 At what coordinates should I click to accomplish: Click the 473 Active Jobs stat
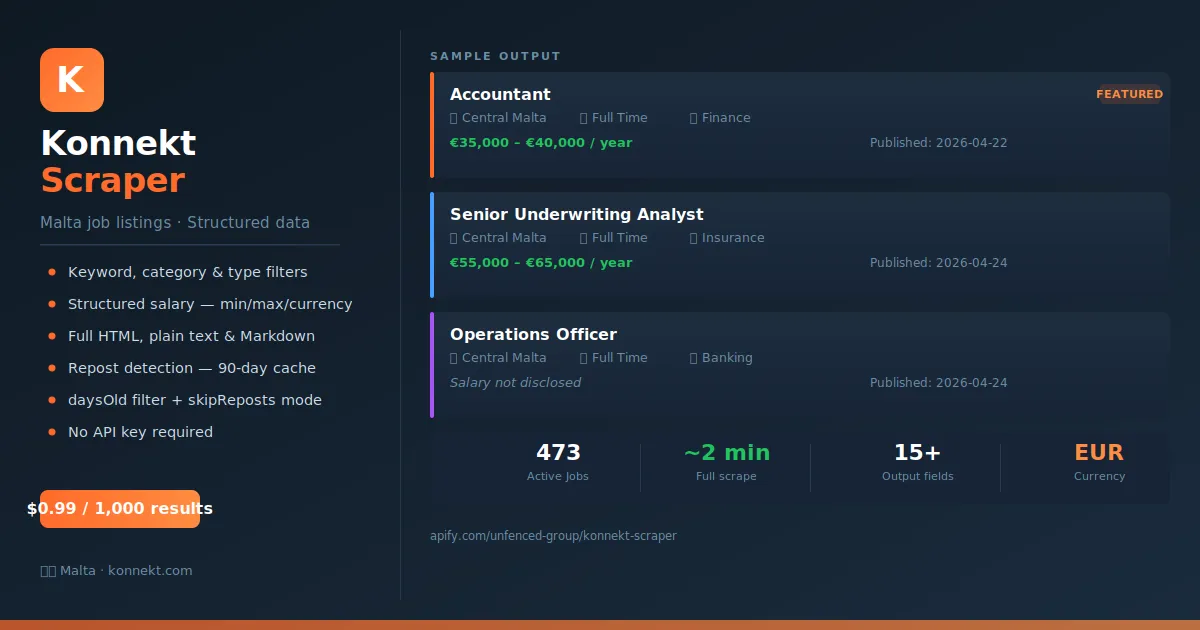coord(558,462)
